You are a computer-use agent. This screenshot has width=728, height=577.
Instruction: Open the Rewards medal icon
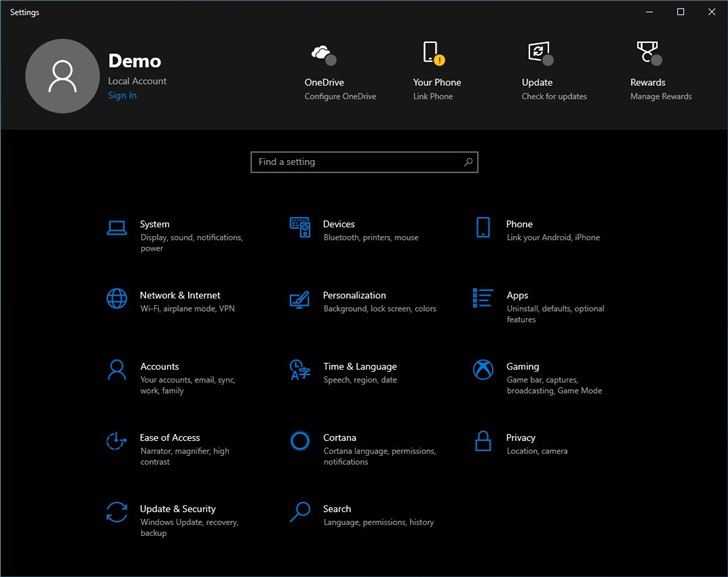pyautogui.click(x=647, y=53)
